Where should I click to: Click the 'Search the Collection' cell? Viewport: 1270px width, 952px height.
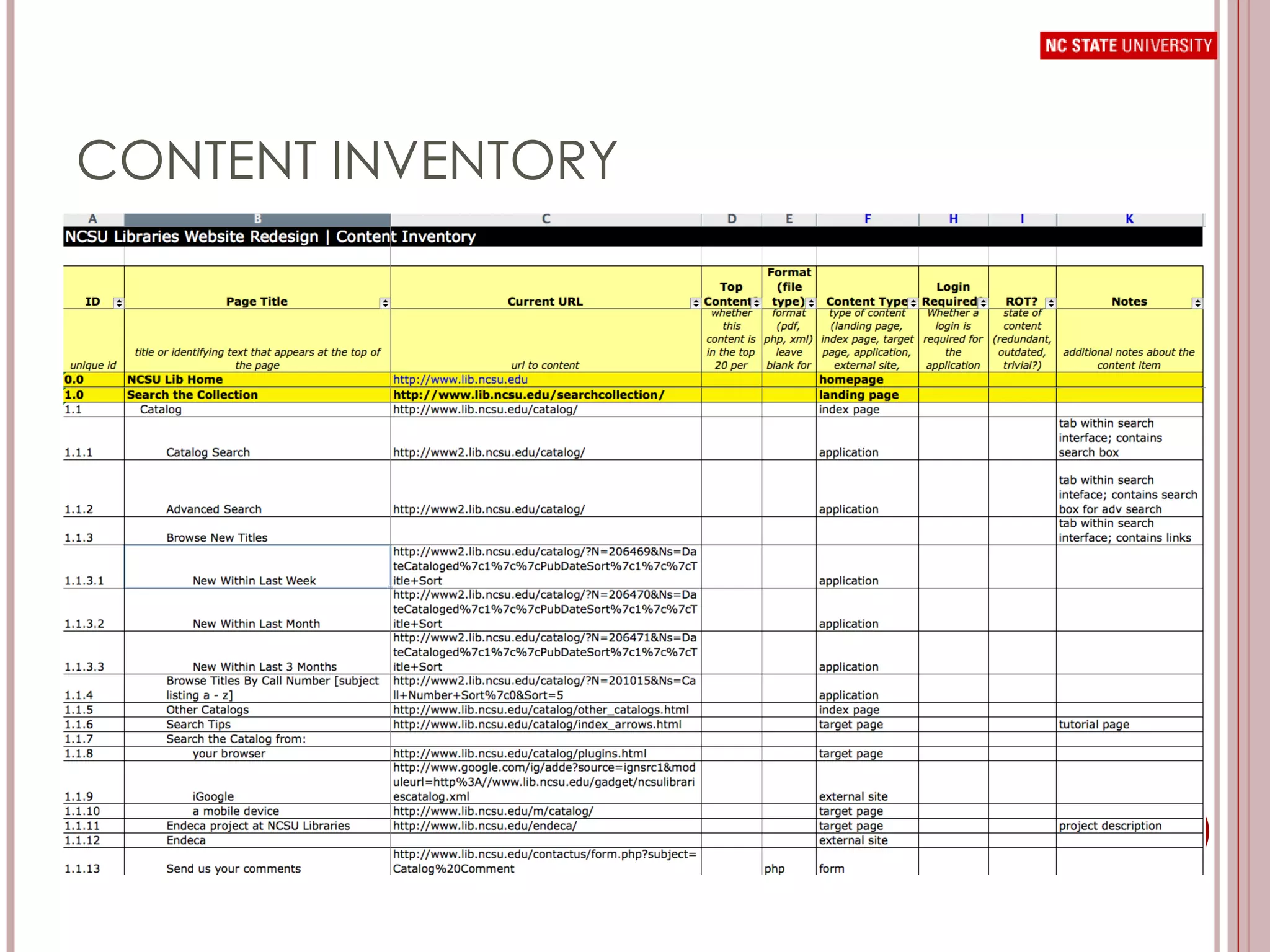[x=257, y=395]
